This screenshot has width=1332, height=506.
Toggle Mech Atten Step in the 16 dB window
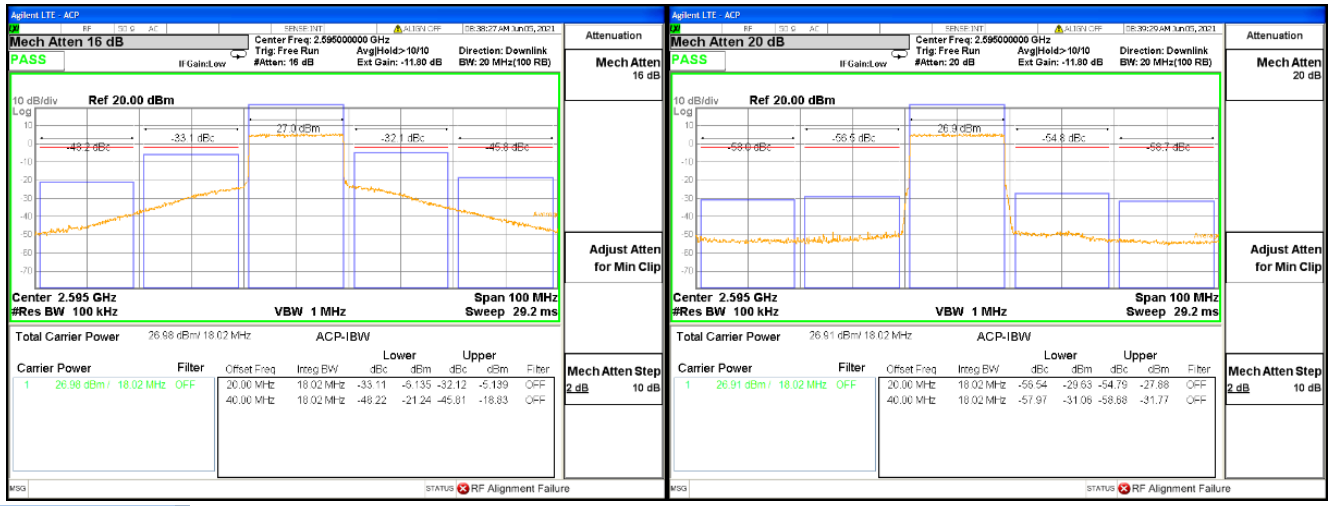point(613,379)
